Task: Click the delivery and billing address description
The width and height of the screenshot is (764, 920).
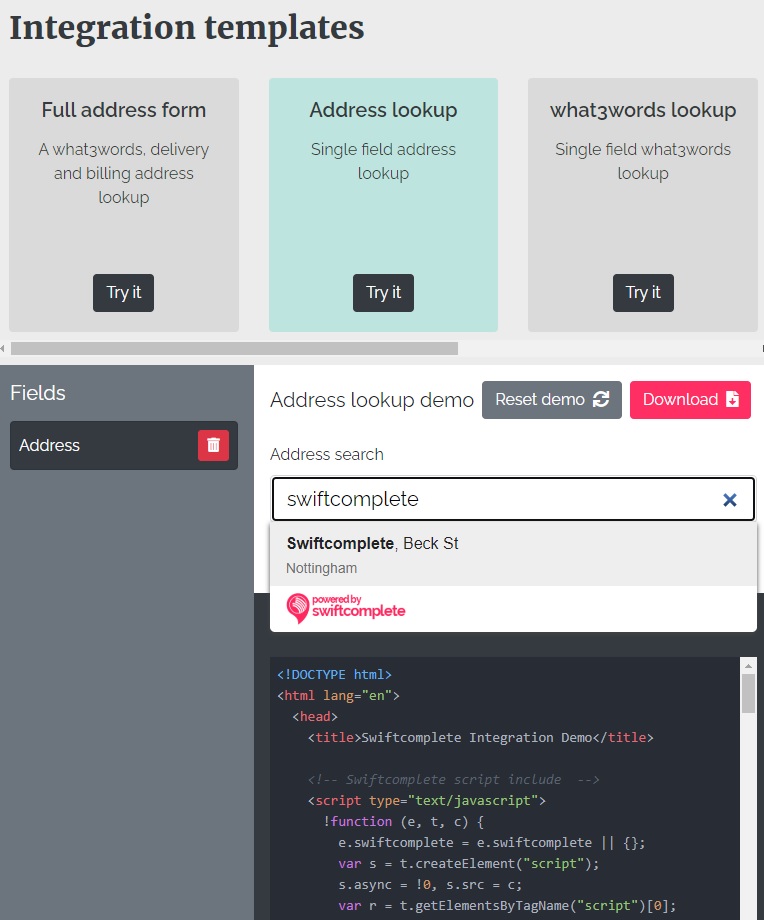Action: [124, 174]
